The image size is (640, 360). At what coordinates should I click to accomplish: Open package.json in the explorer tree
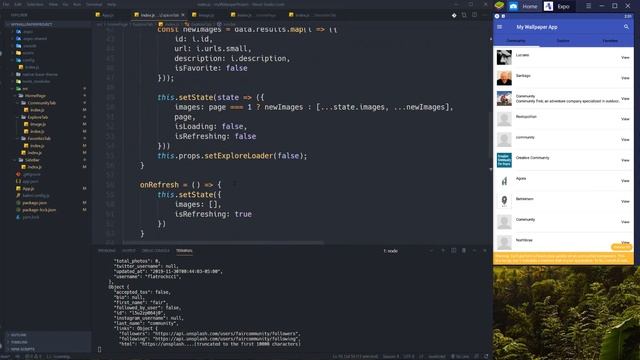(34, 203)
